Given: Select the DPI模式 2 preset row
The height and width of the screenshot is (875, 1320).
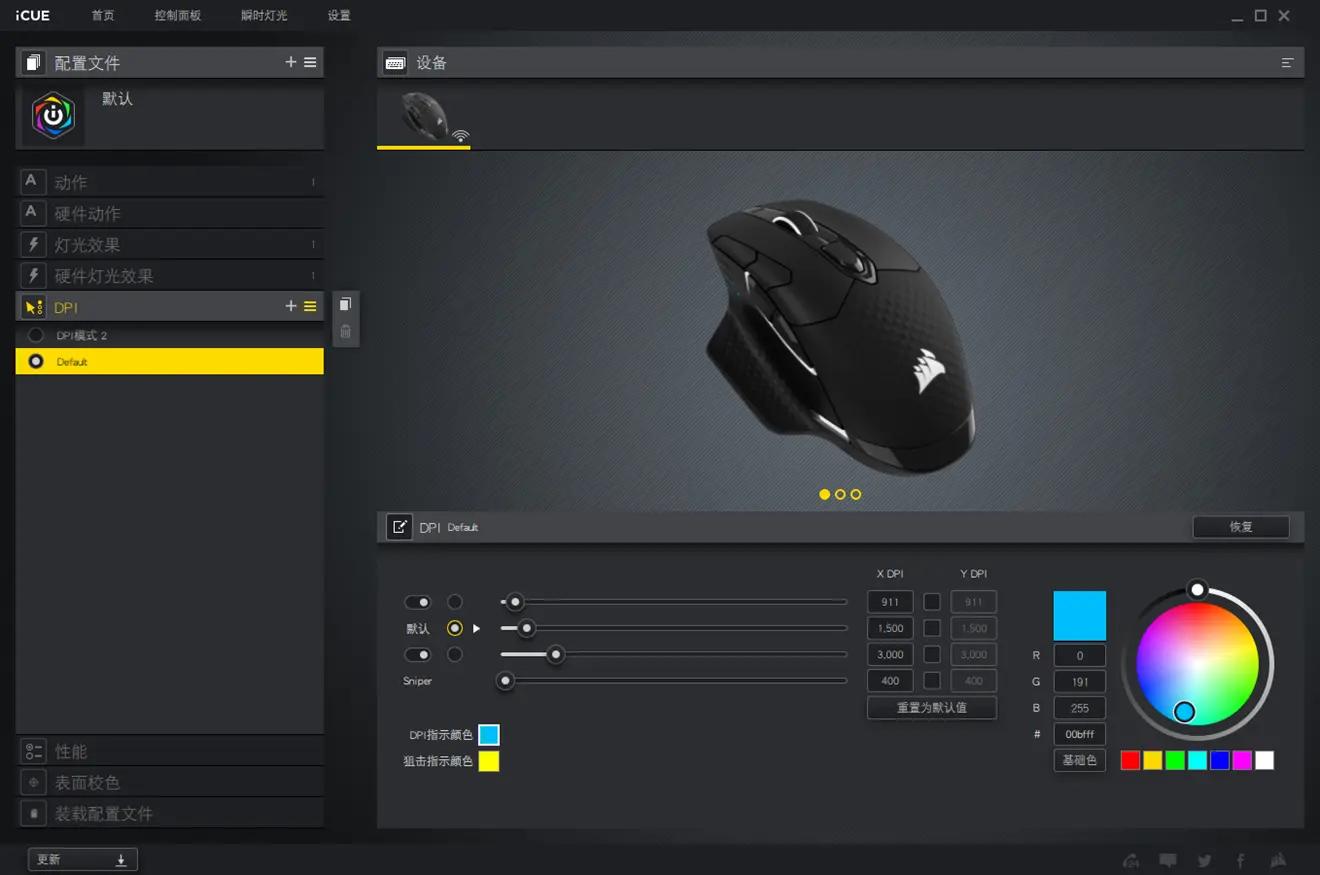Looking at the screenshot, I should [x=170, y=335].
